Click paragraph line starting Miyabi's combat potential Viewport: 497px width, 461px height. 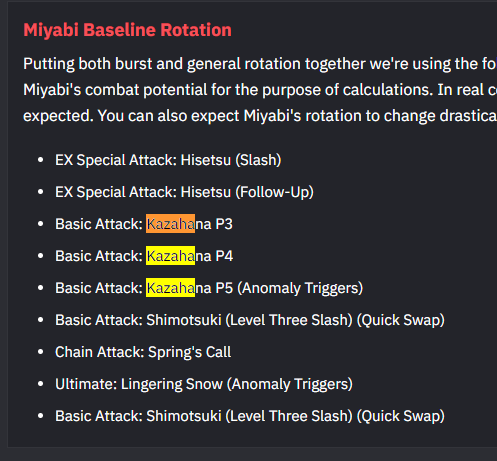[x=260, y=90]
